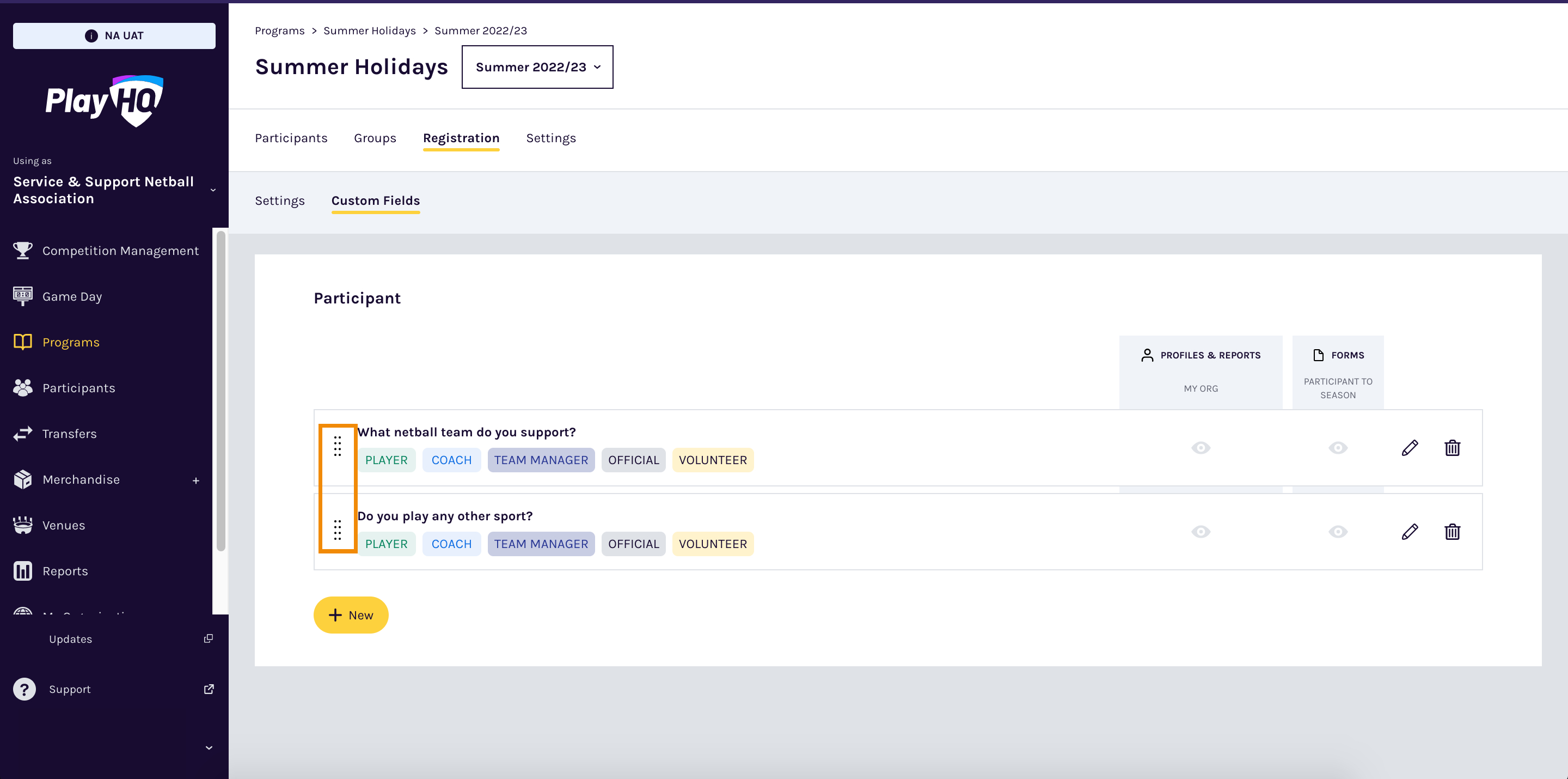Open the Settings sub-tab under Registration
Viewport: 1568px width, 779px height.
click(x=279, y=201)
